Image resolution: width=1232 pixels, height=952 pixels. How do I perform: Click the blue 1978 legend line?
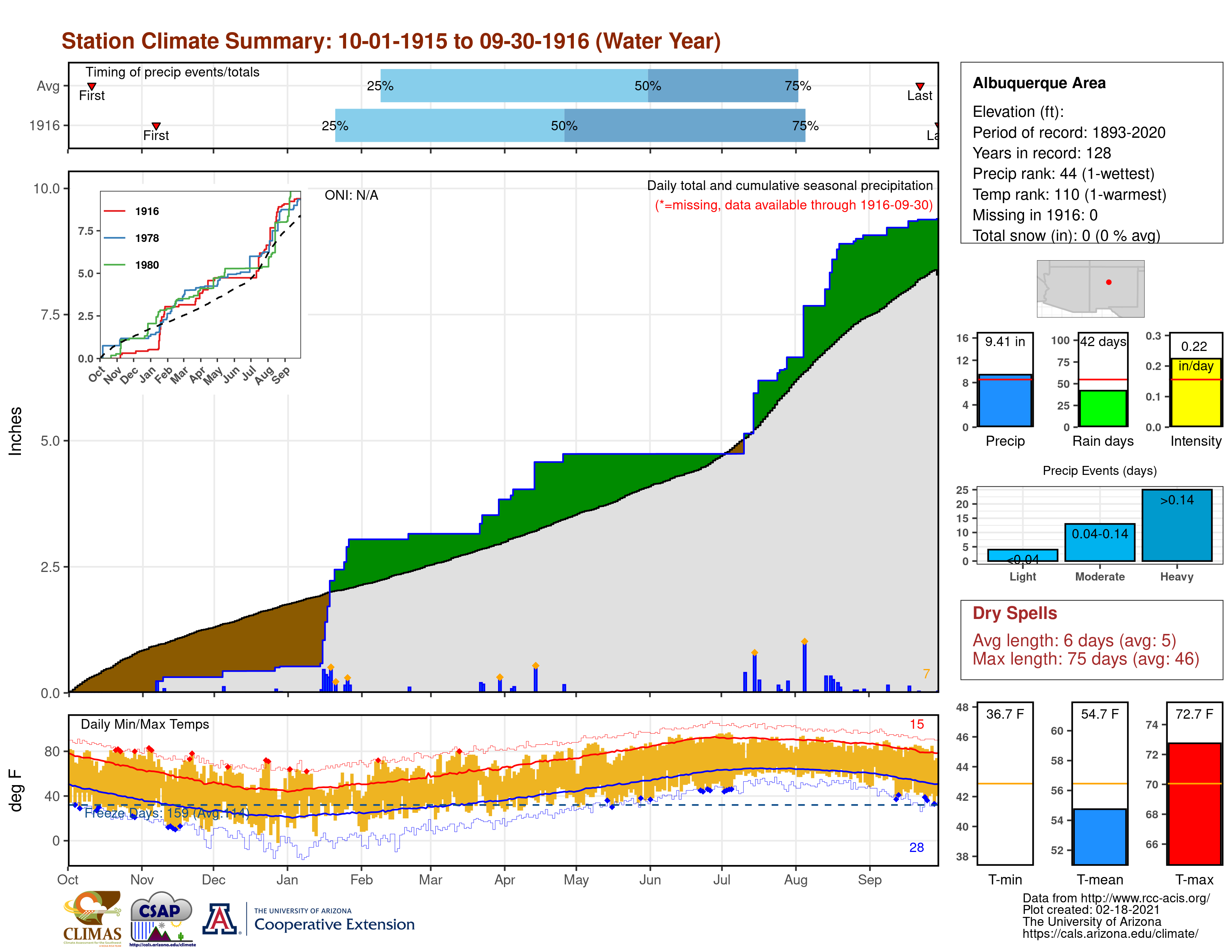click(x=115, y=238)
